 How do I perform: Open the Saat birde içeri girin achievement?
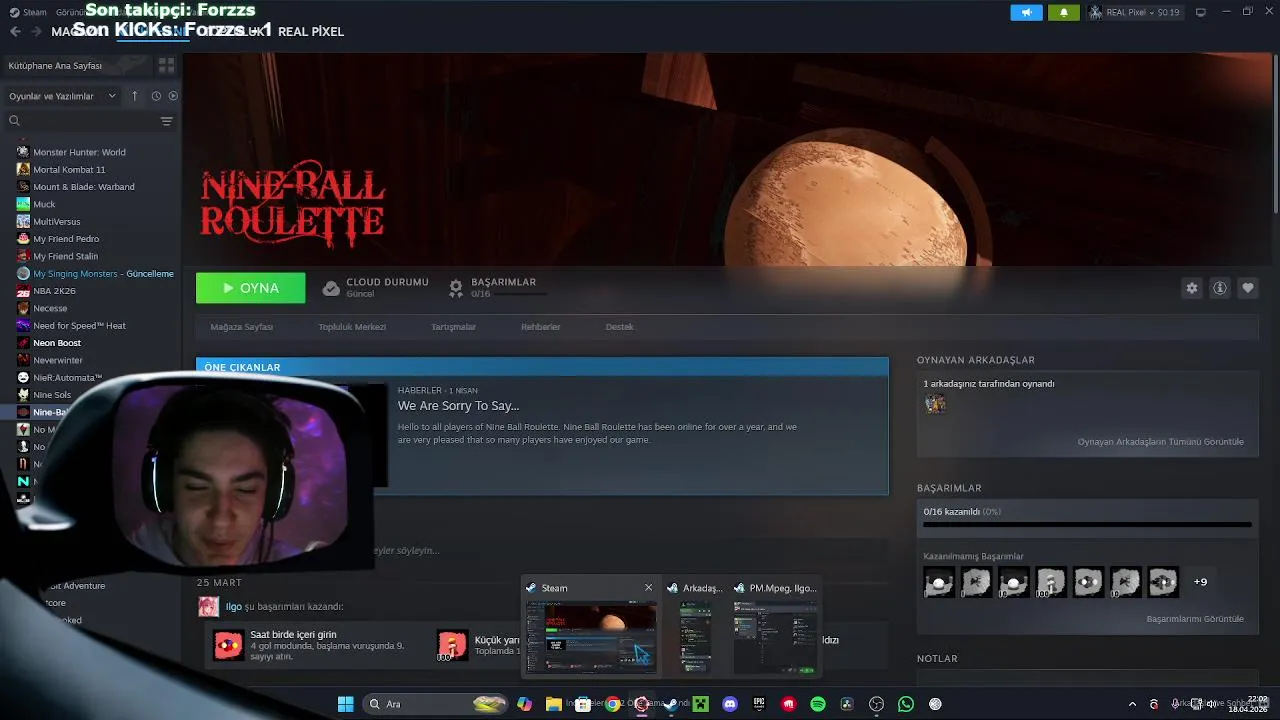pos(293,635)
